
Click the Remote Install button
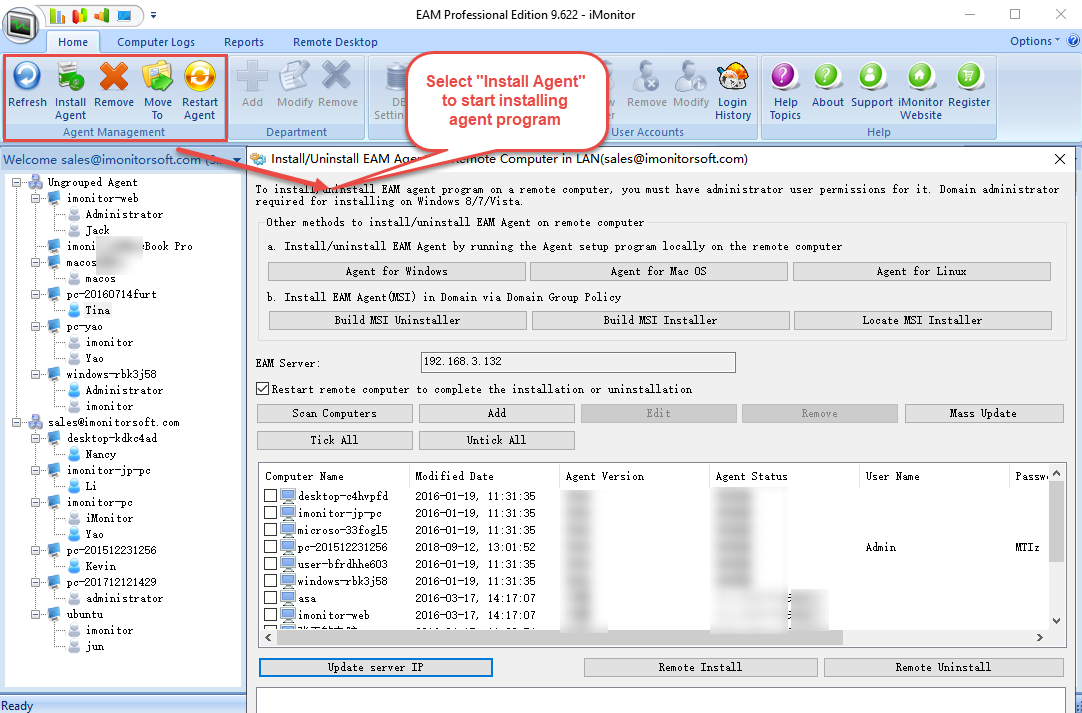700,667
